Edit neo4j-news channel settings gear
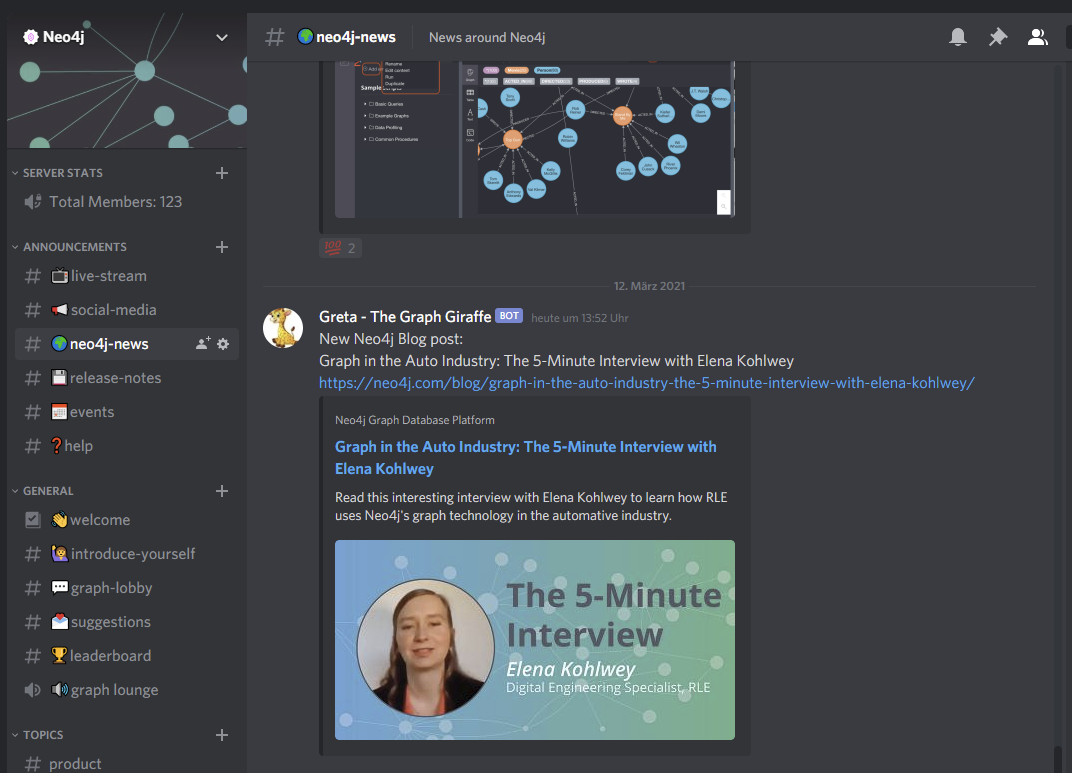The width and height of the screenshot is (1072, 773). 223,344
